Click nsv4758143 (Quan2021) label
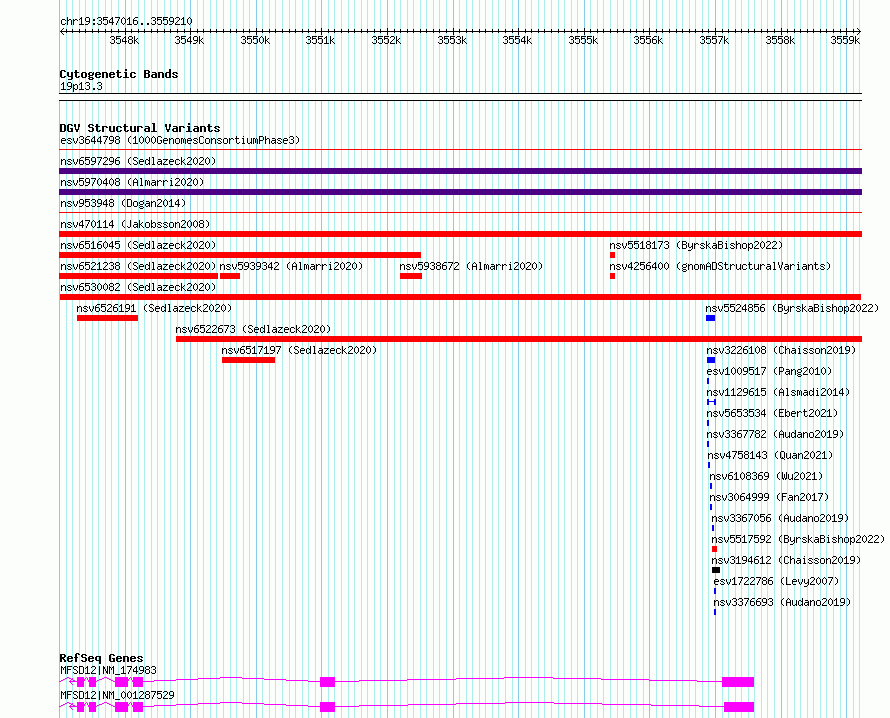 point(770,455)
